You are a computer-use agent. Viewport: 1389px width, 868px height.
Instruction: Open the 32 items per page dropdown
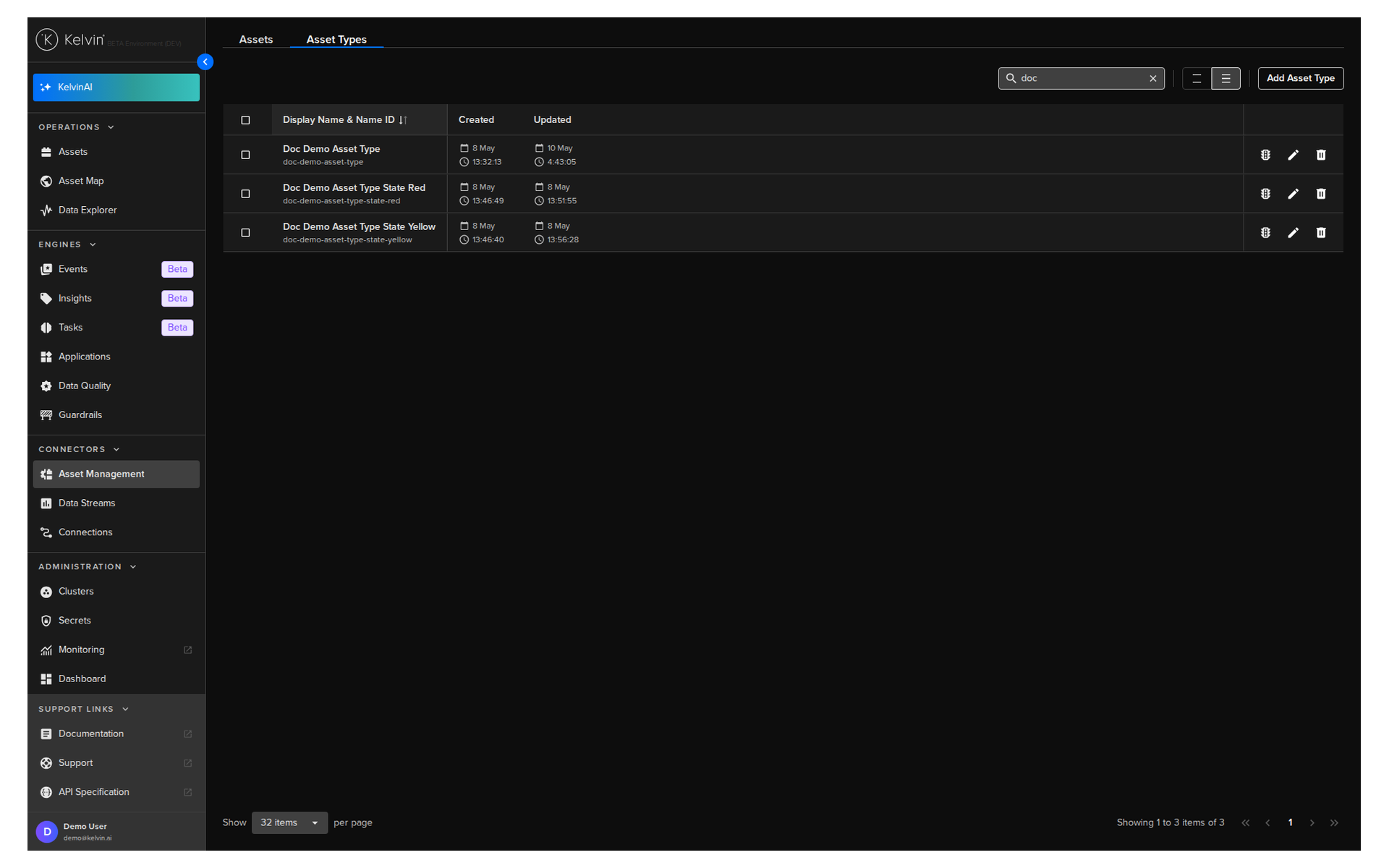click(x=289, y=823)
